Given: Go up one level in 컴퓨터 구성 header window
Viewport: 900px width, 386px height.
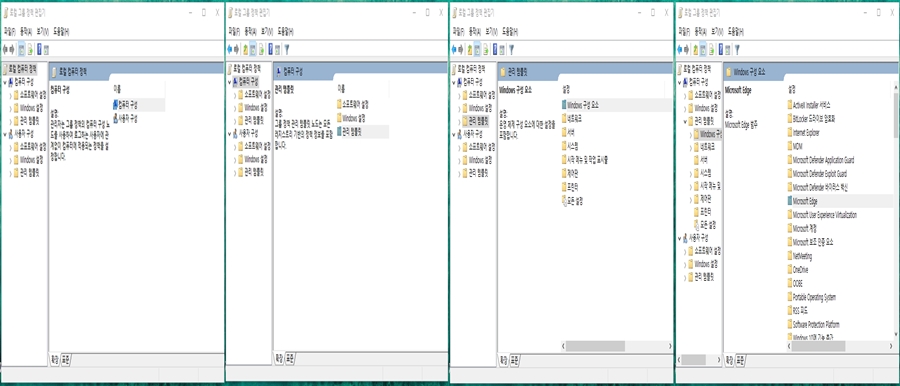Looking at the screenshot, I should click(245, 49).
